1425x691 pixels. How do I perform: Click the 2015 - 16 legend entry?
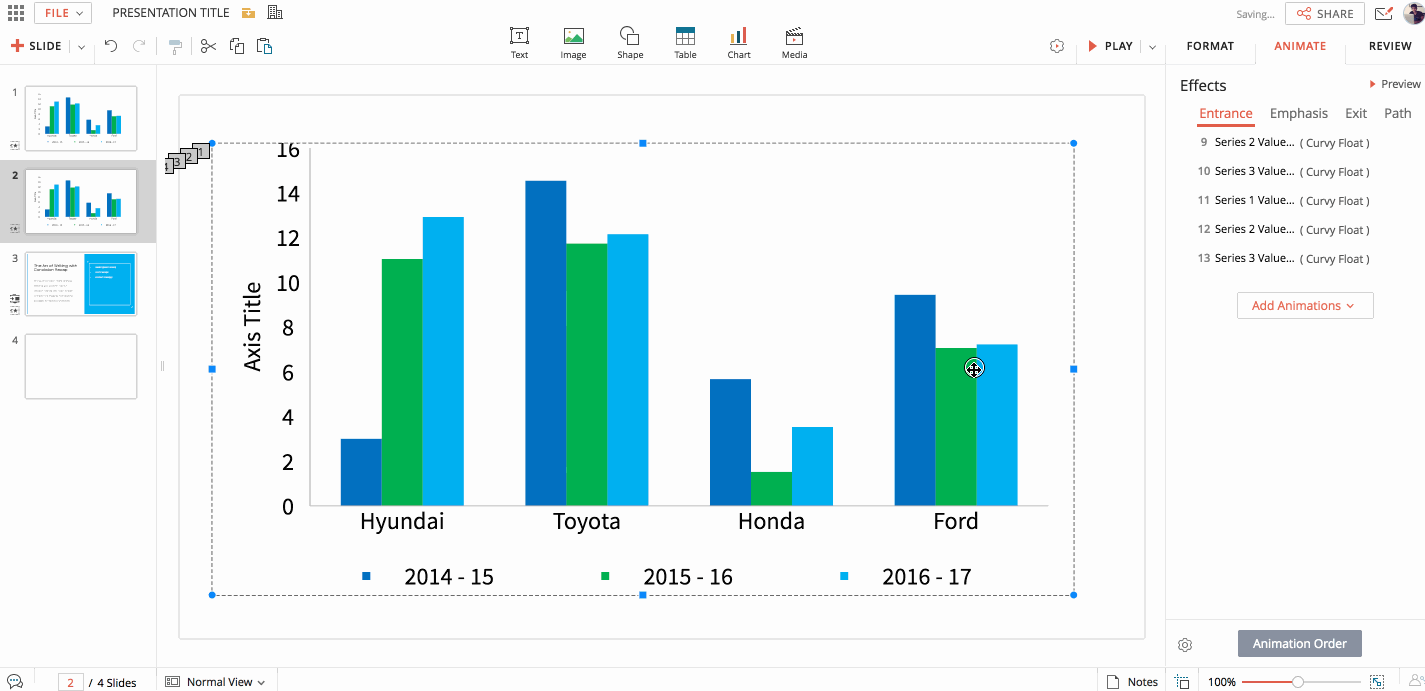click(x=667, y=577)
